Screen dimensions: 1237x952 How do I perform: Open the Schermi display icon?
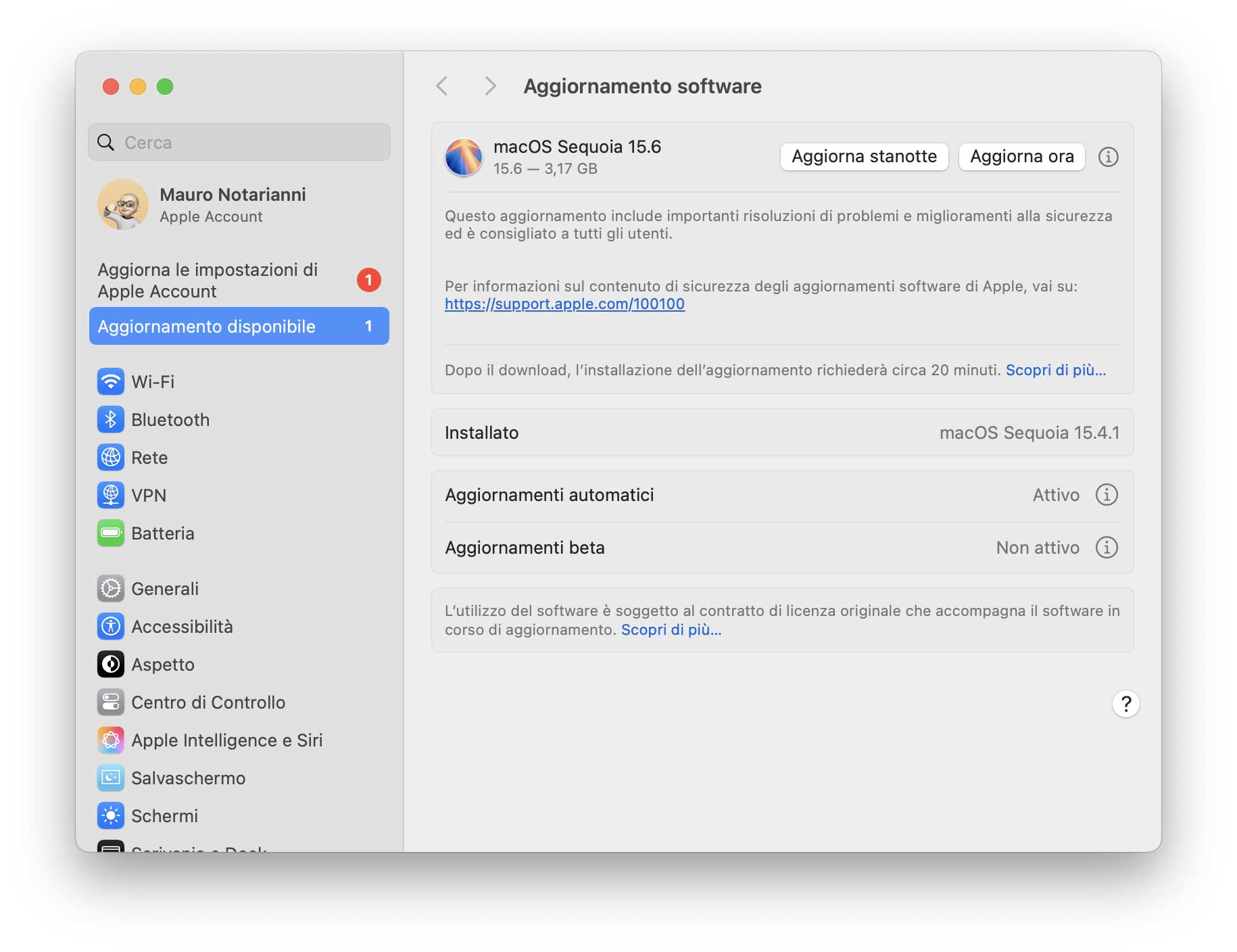coord(111,816)
